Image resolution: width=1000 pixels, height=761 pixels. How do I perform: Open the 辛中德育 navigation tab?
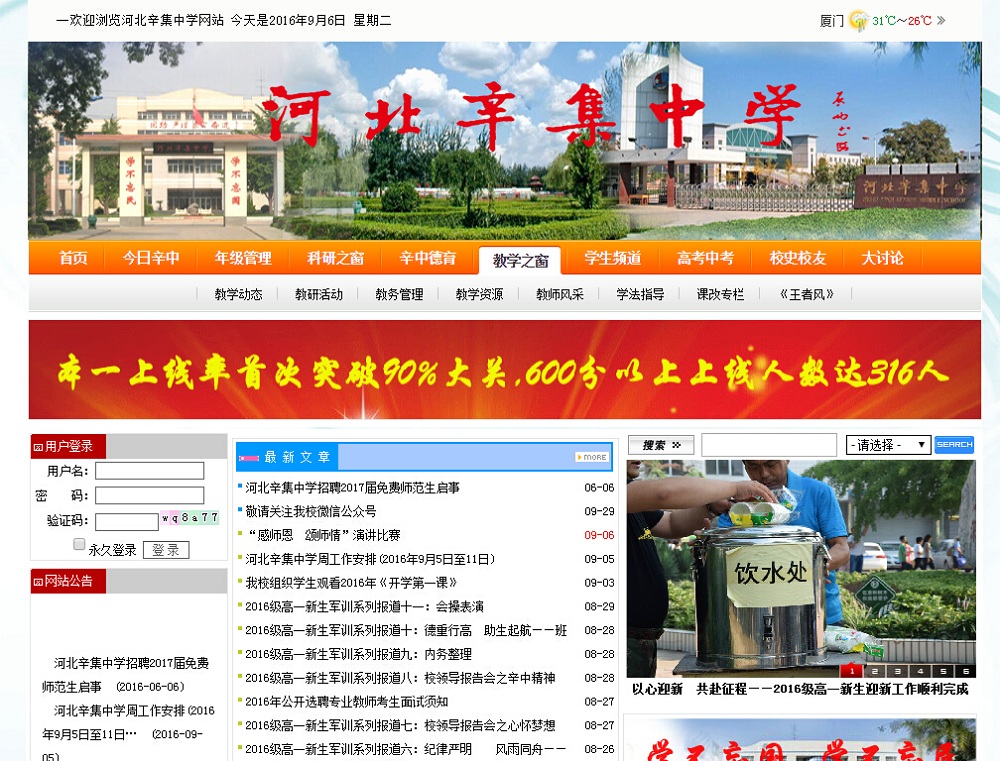point(428,258)
